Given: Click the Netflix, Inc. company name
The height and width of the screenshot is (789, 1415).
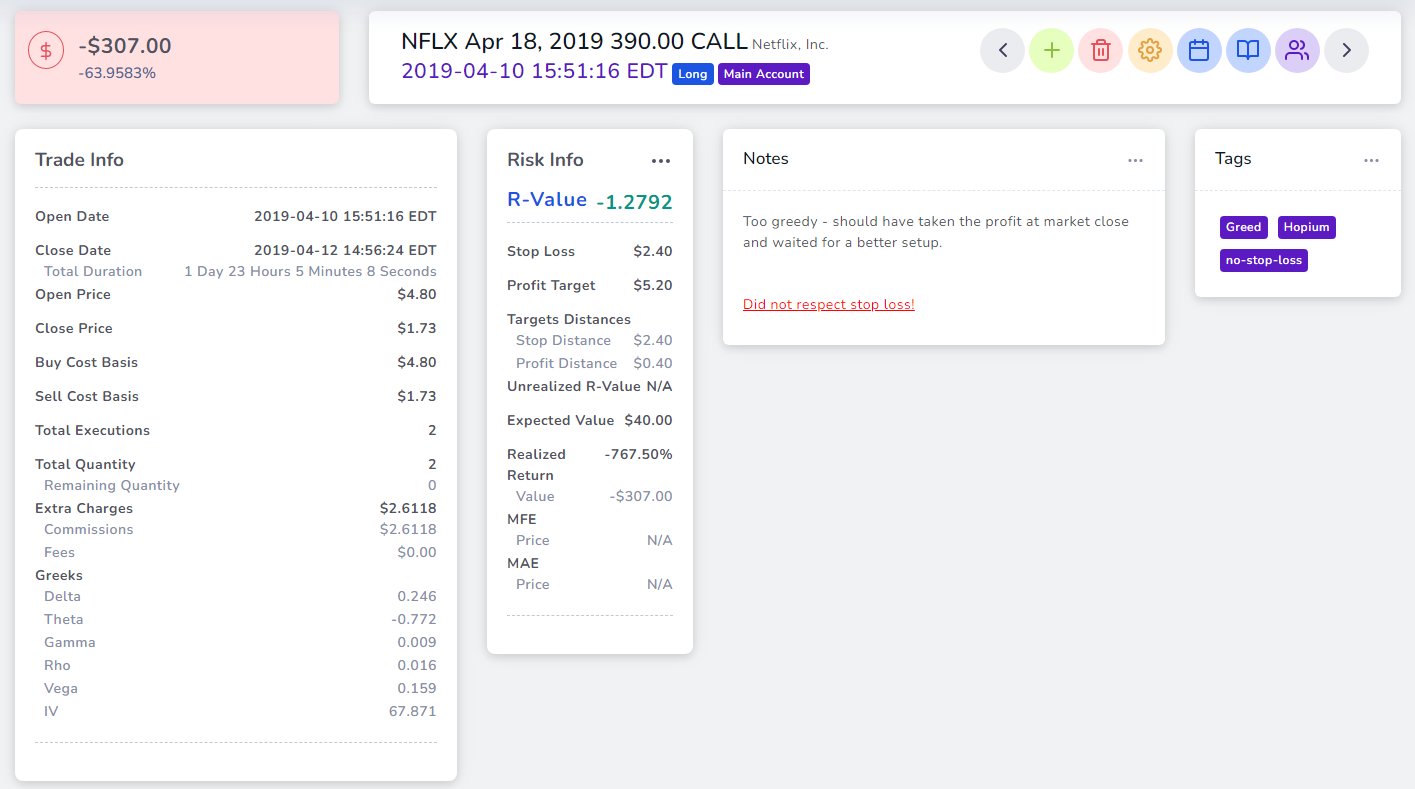Looking at the screenshot, I should click(x=790, y=44).
